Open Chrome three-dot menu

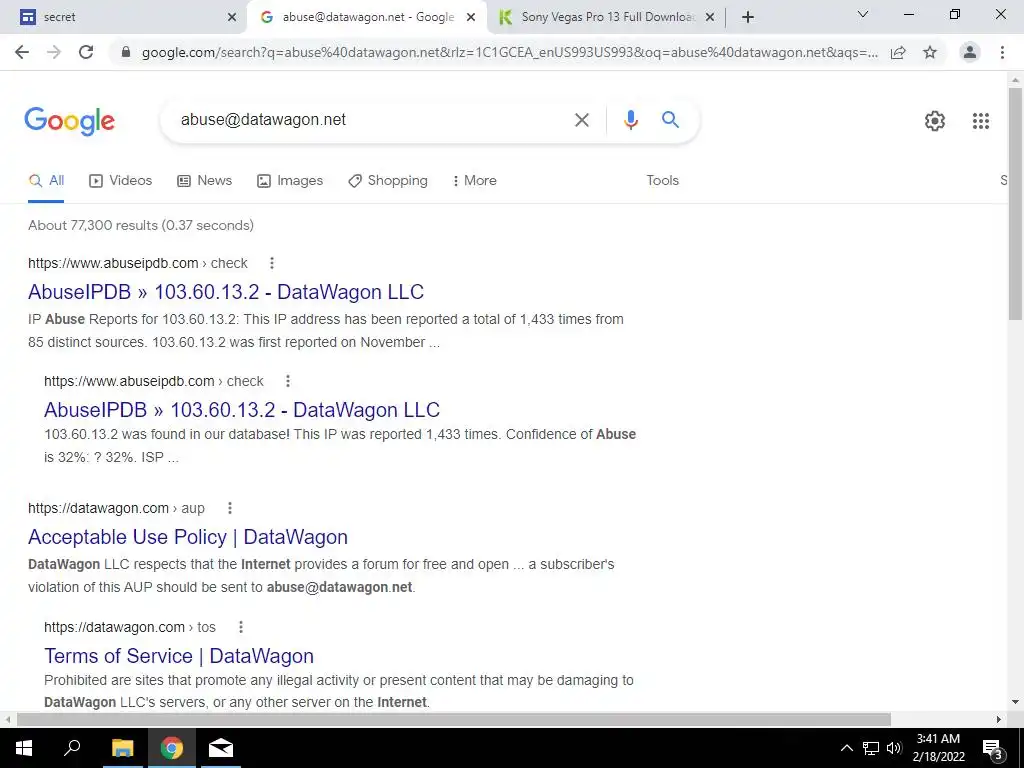tap(1002, 52)
